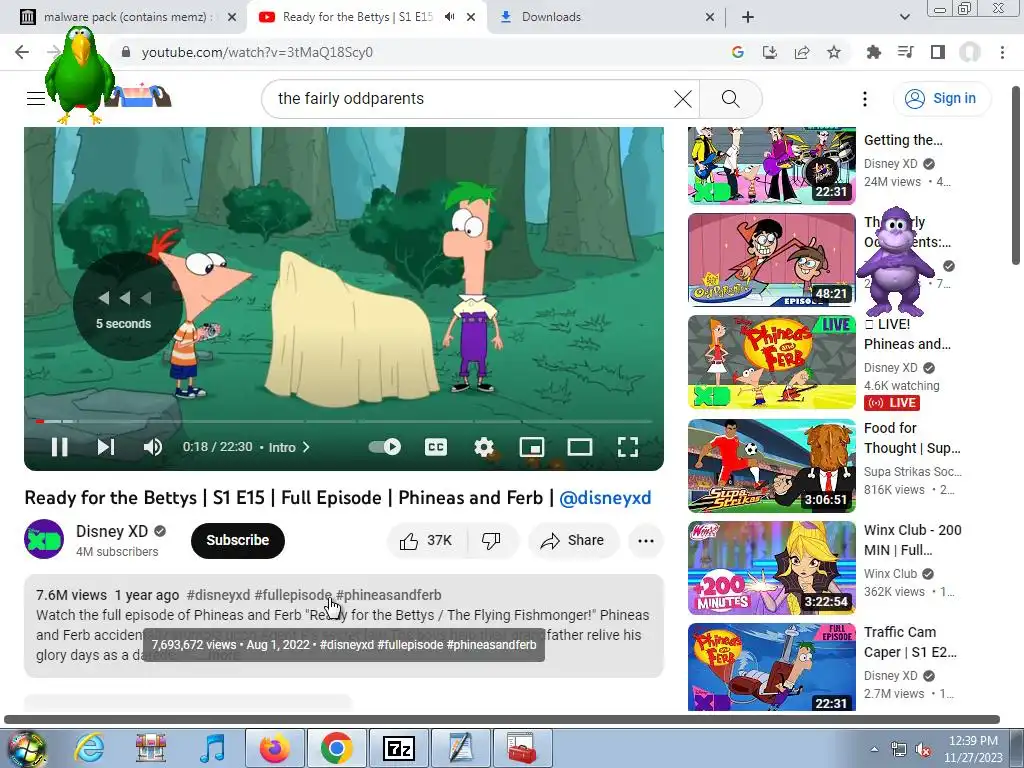Subscribe to Disney XD
1024x768 pixels.
tap(238, 540)
